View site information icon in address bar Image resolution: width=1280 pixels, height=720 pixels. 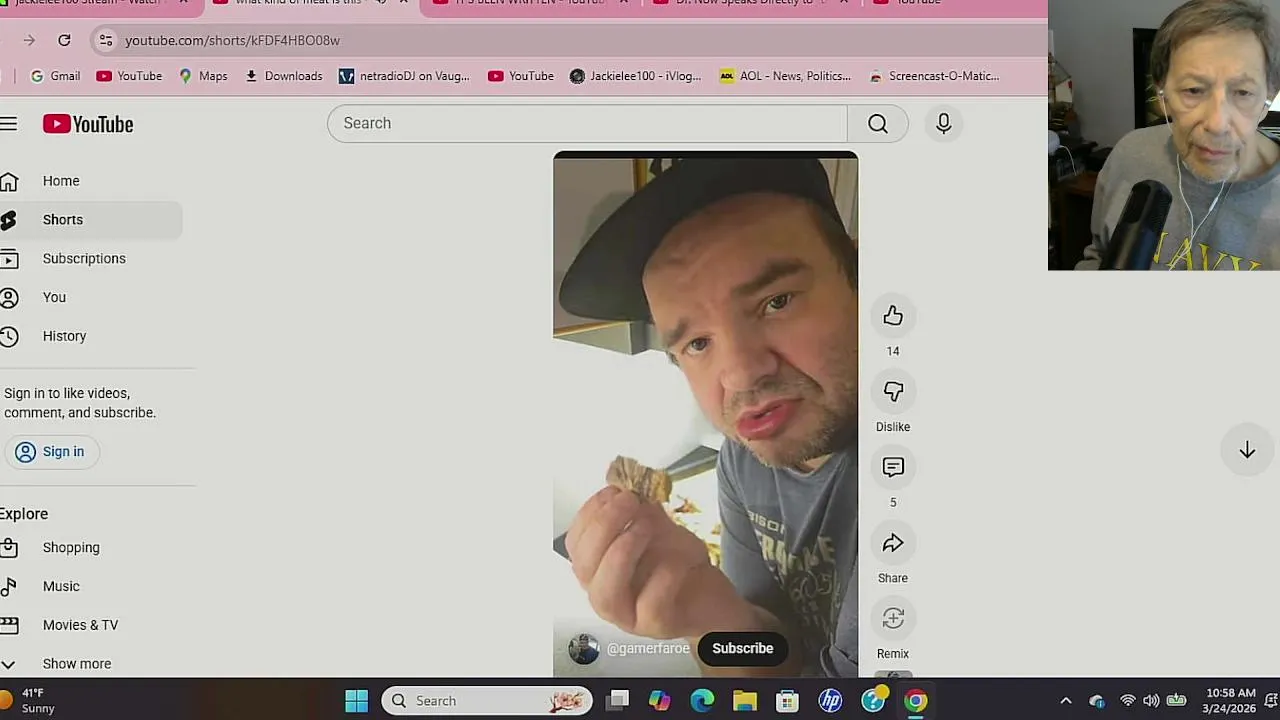[106, 40]
